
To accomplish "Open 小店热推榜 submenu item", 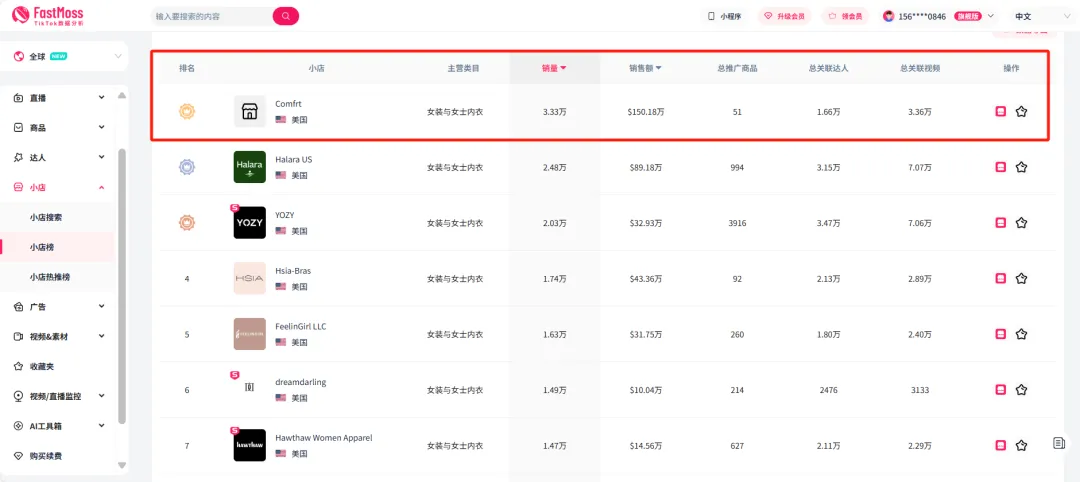I will pos(50,277).
